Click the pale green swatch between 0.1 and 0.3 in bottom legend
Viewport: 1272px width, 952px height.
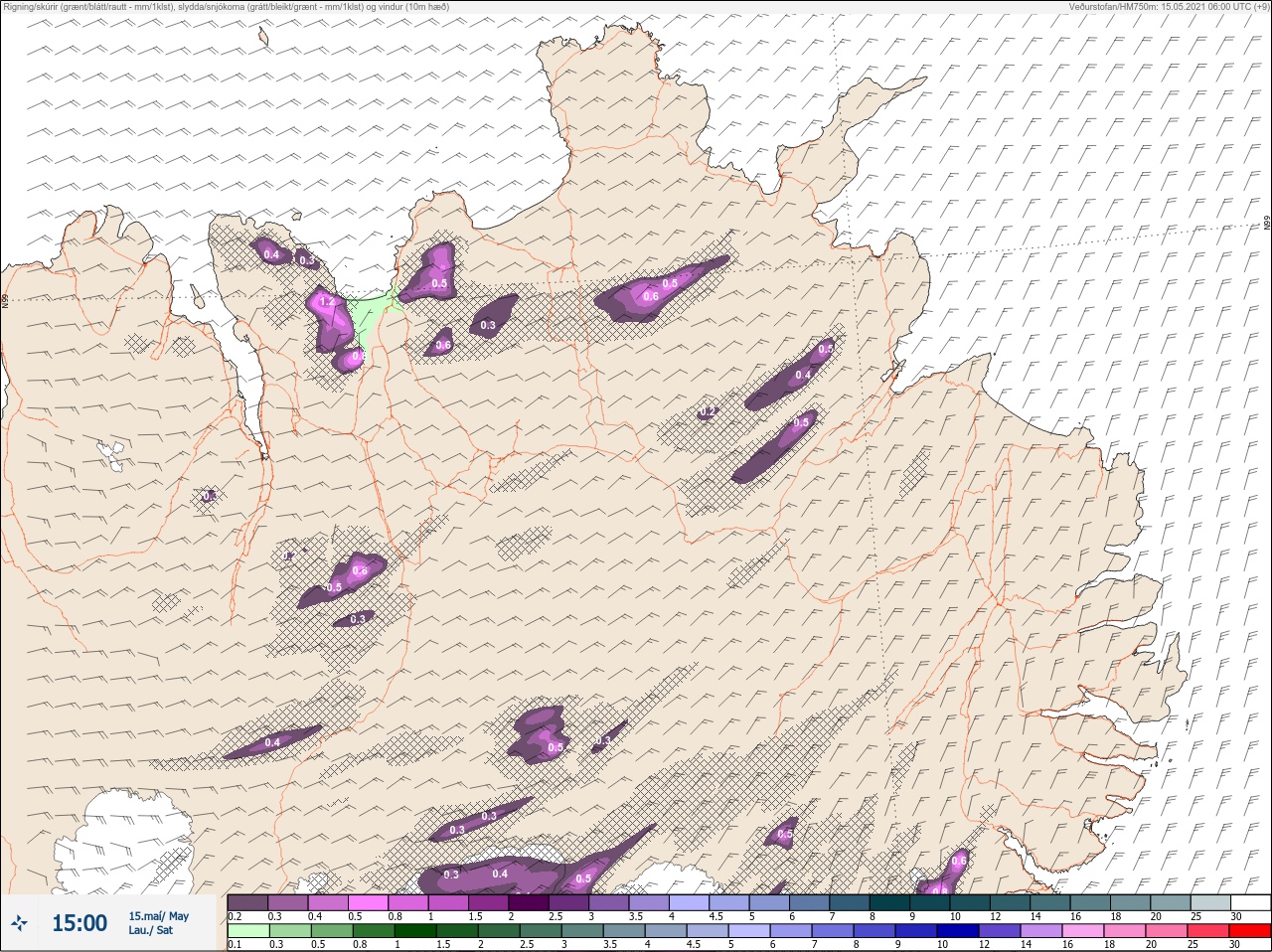[247, 932]
